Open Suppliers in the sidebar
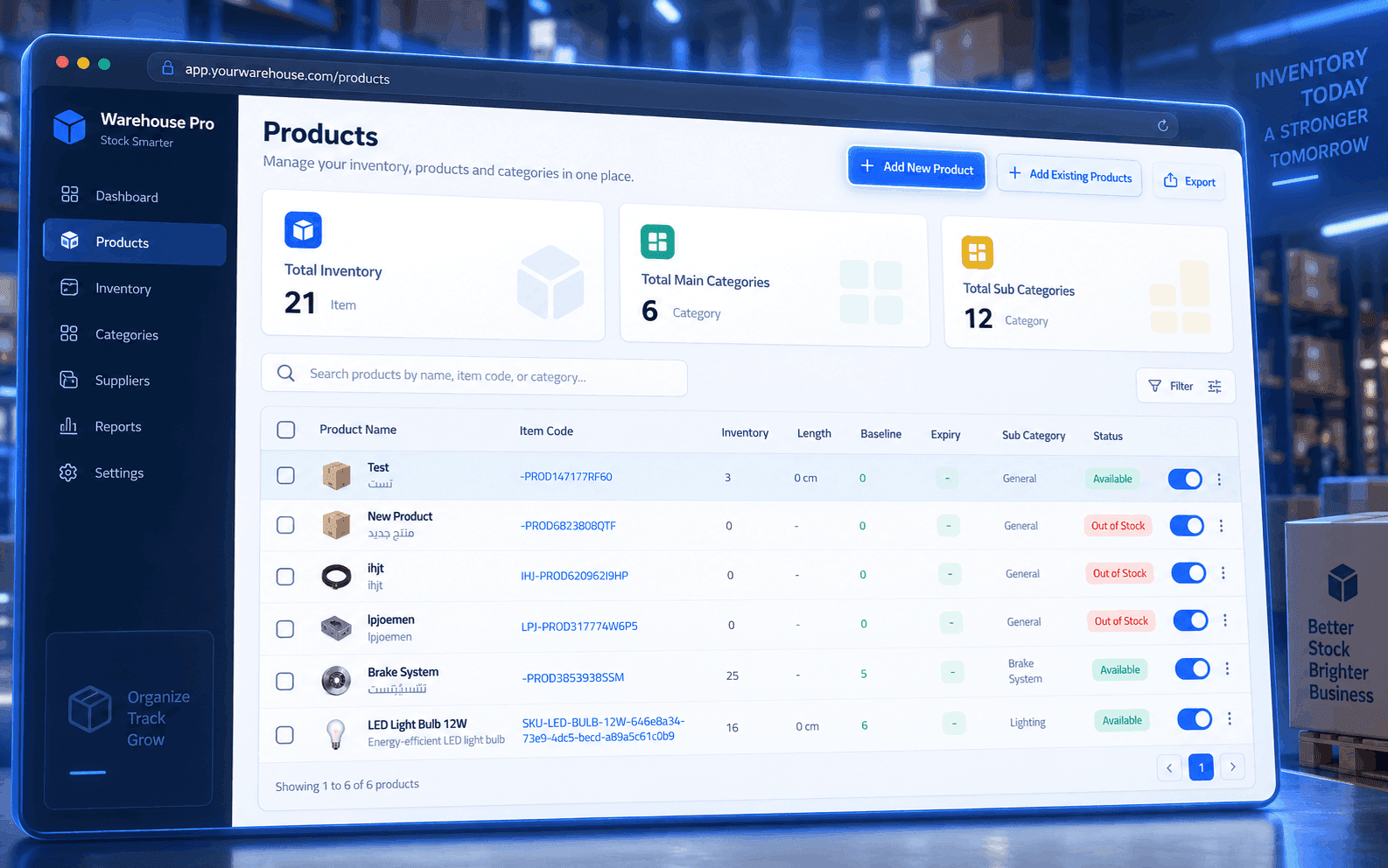This screenshot has height=868, width=1388. point(123,381)
